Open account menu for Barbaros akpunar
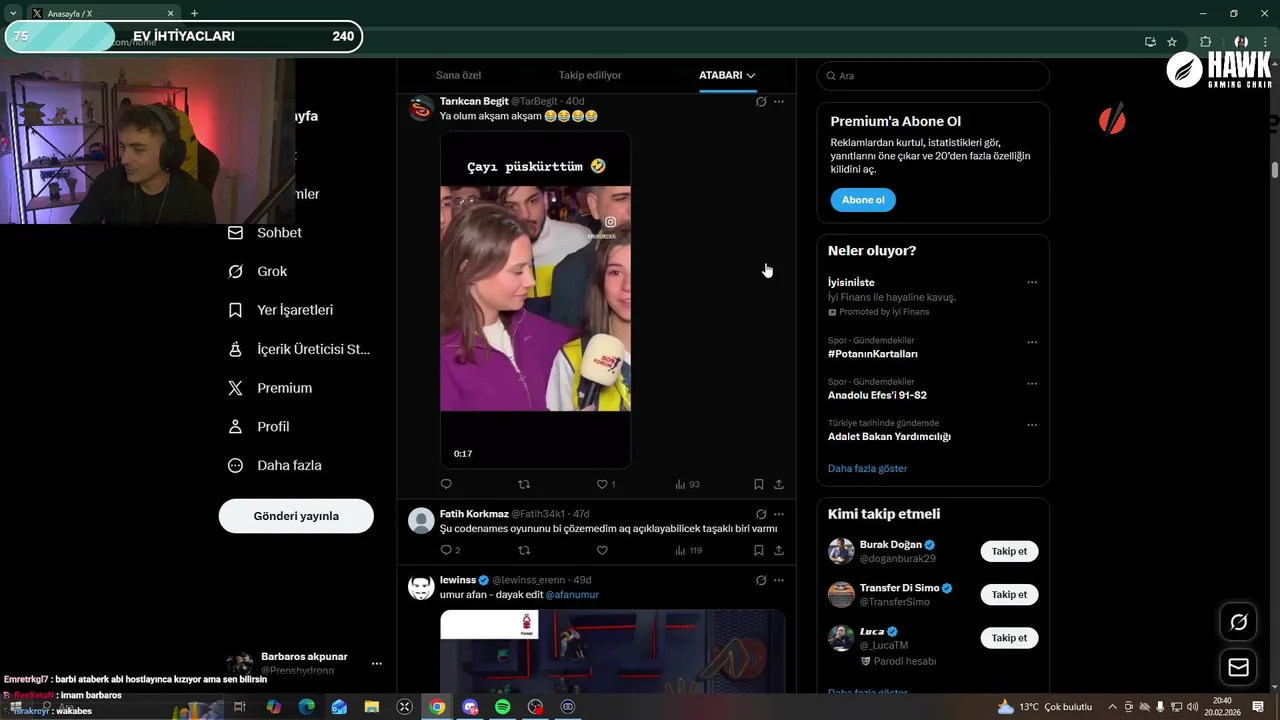This screenshot has width=1280, height=720. pyautogui.click(x=377, y=664)
